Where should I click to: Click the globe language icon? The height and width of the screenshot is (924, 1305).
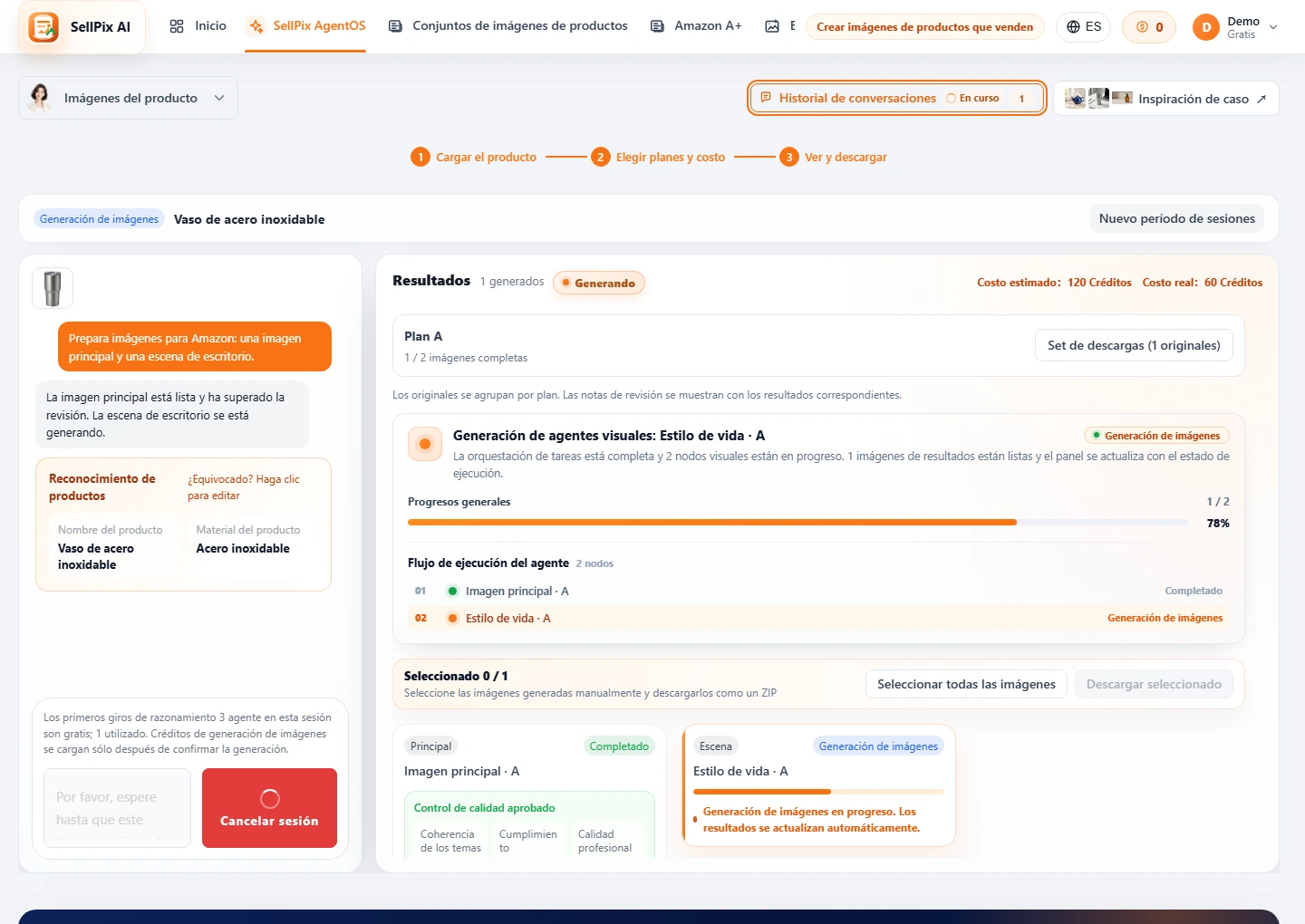pos(1073,27)
